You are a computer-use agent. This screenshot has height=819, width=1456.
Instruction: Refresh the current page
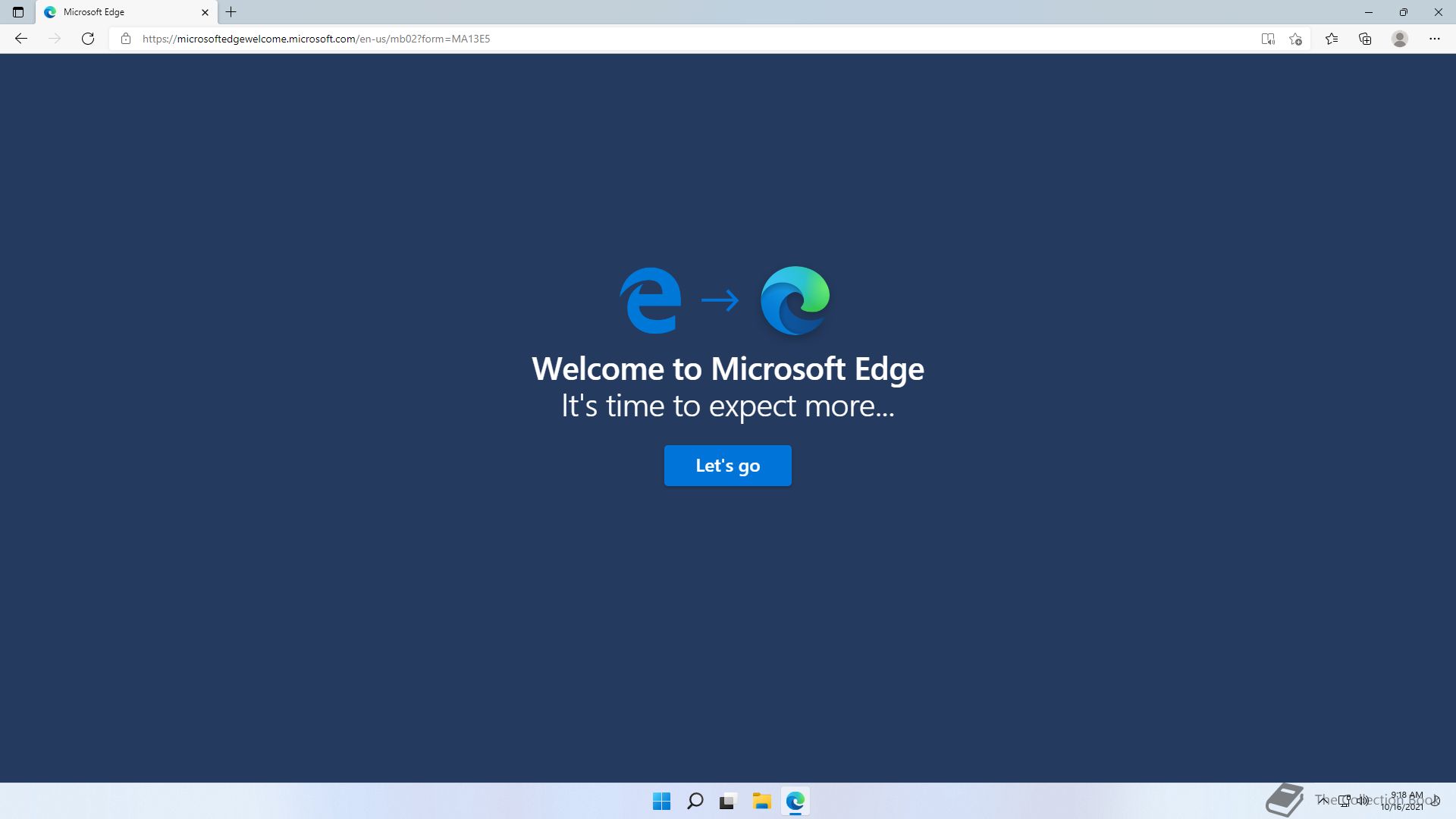(88, 39)
